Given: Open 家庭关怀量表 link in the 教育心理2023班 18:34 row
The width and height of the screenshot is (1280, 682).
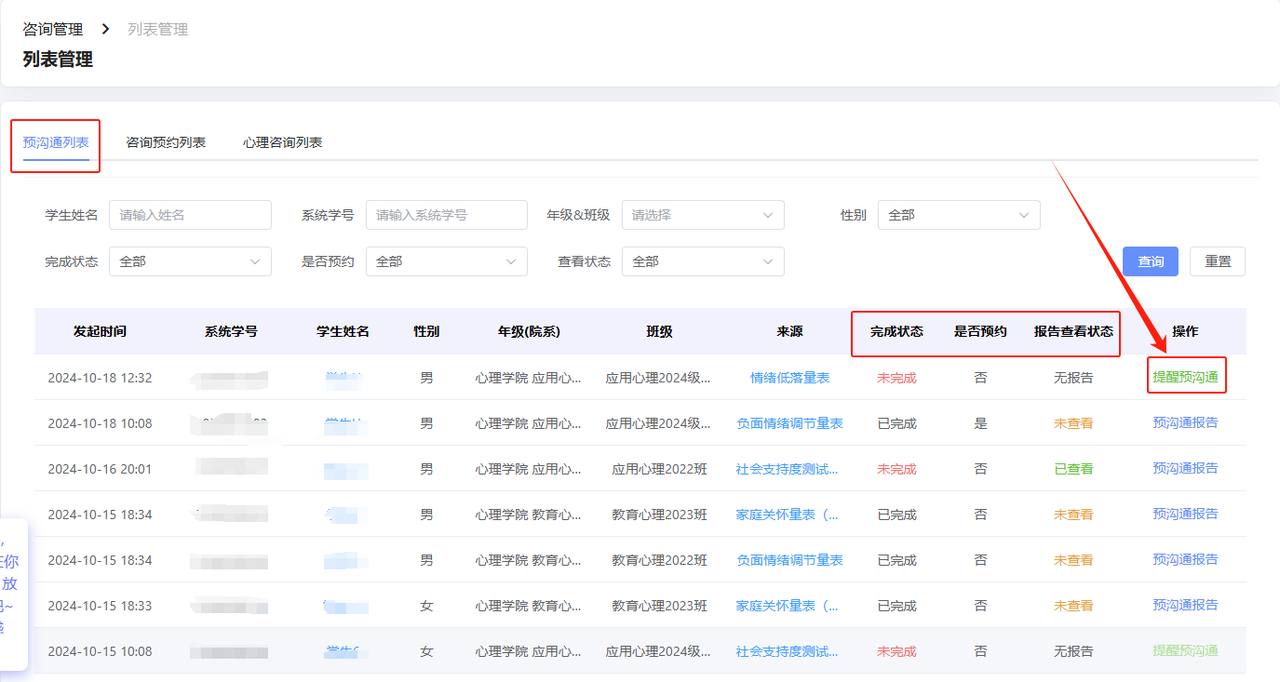Looking at the screenshot, I should click(x=788, y=515).
